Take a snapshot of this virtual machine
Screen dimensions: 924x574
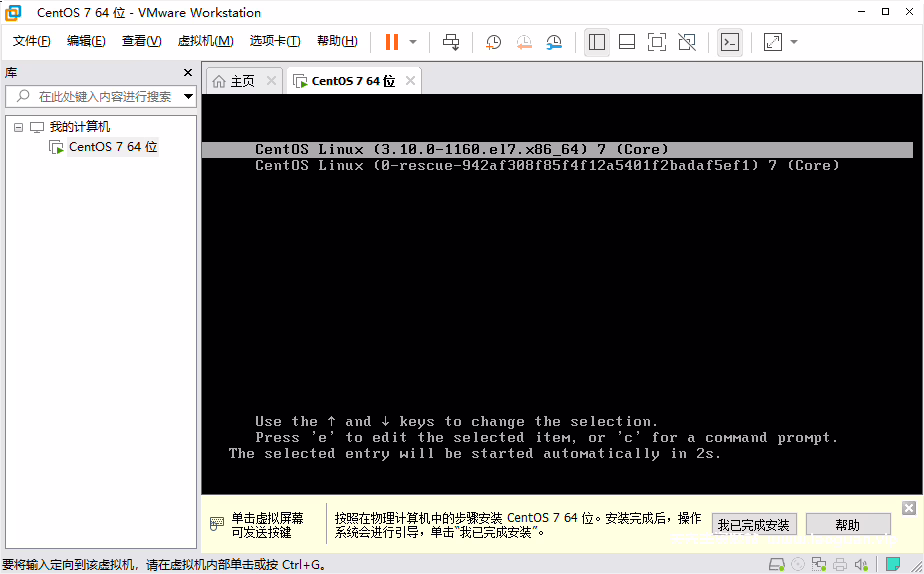click(493, 42)
